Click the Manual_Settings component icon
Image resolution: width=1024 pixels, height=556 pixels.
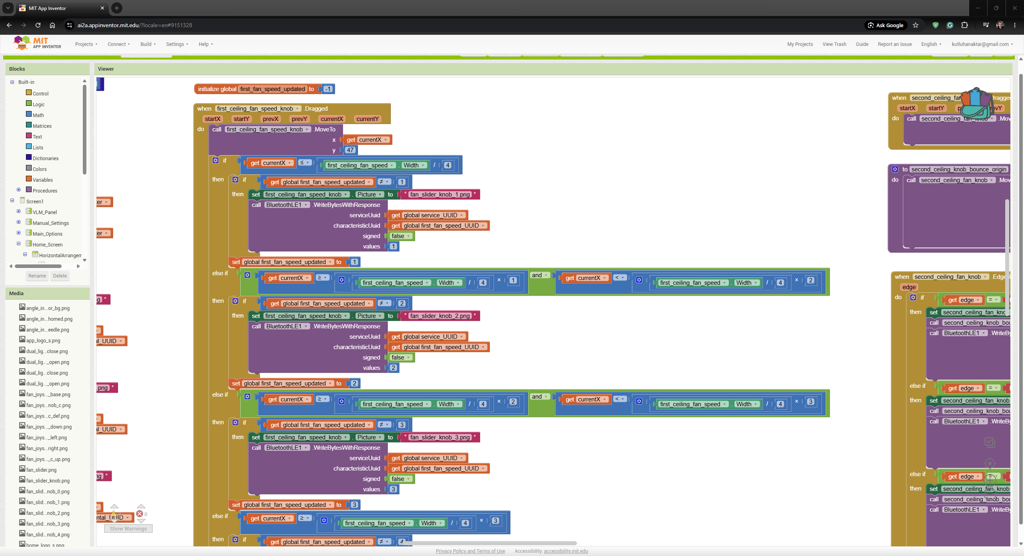coord(29,222)
